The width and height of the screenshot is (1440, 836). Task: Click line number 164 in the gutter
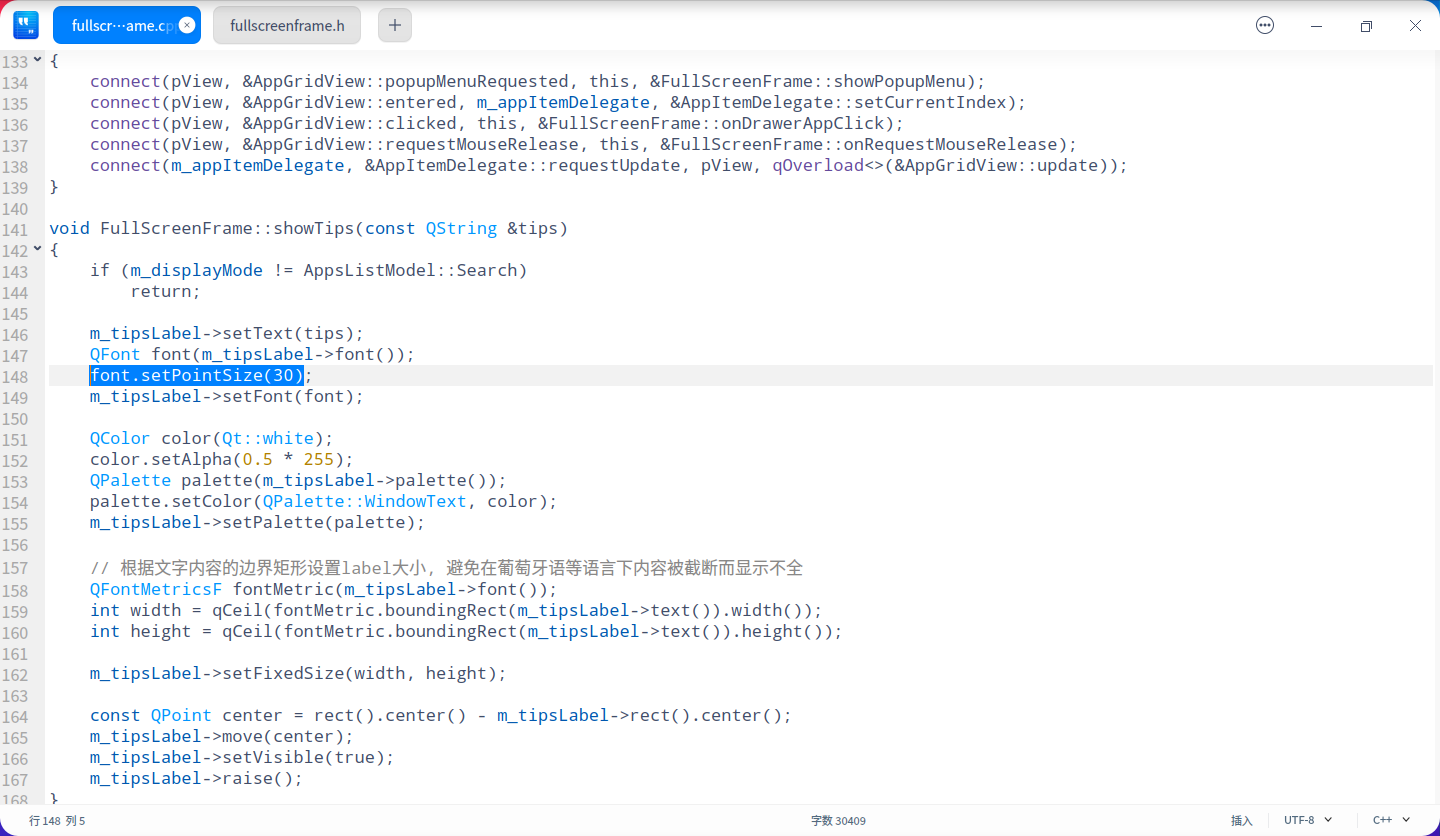[x=15, y=716]
